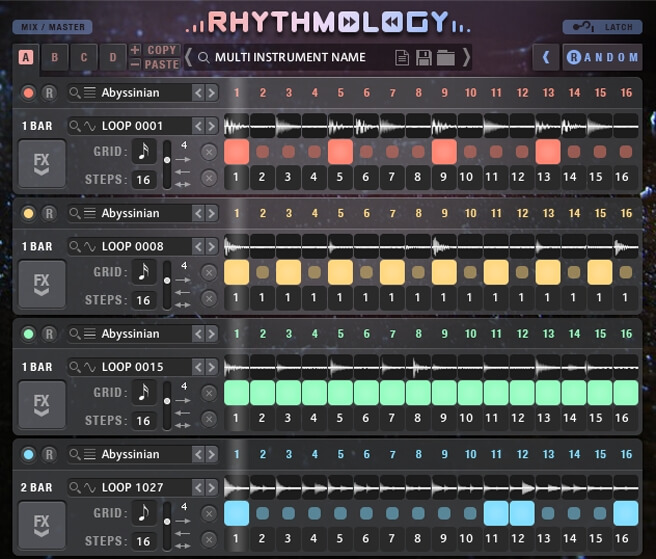Image resolution: width=656 pixels, height=559 pixels.
Task: Click waveform slice 9 of LOOP 0001
Action: click(444, 126)
